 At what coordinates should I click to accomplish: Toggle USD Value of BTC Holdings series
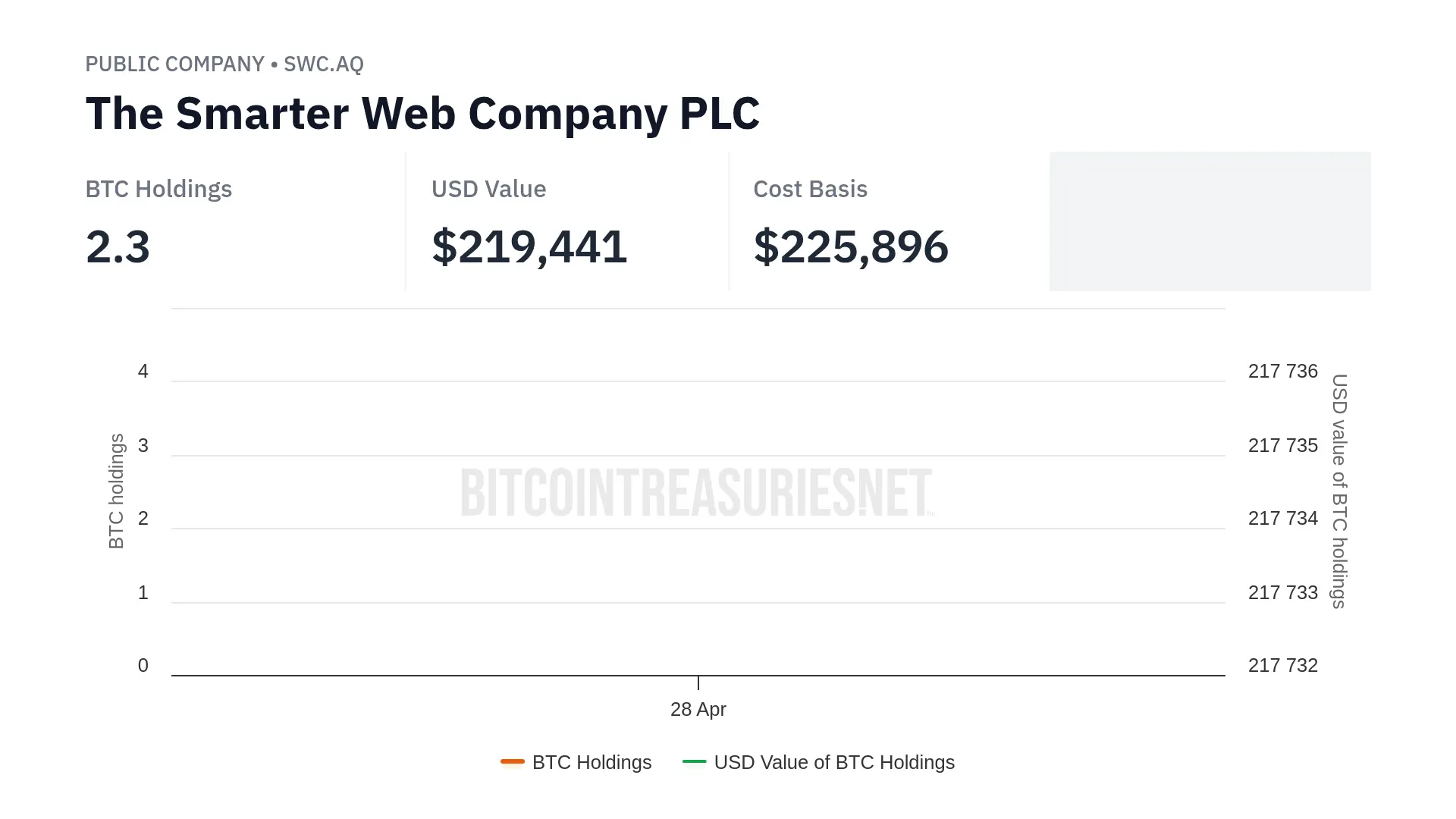[833, 762]
